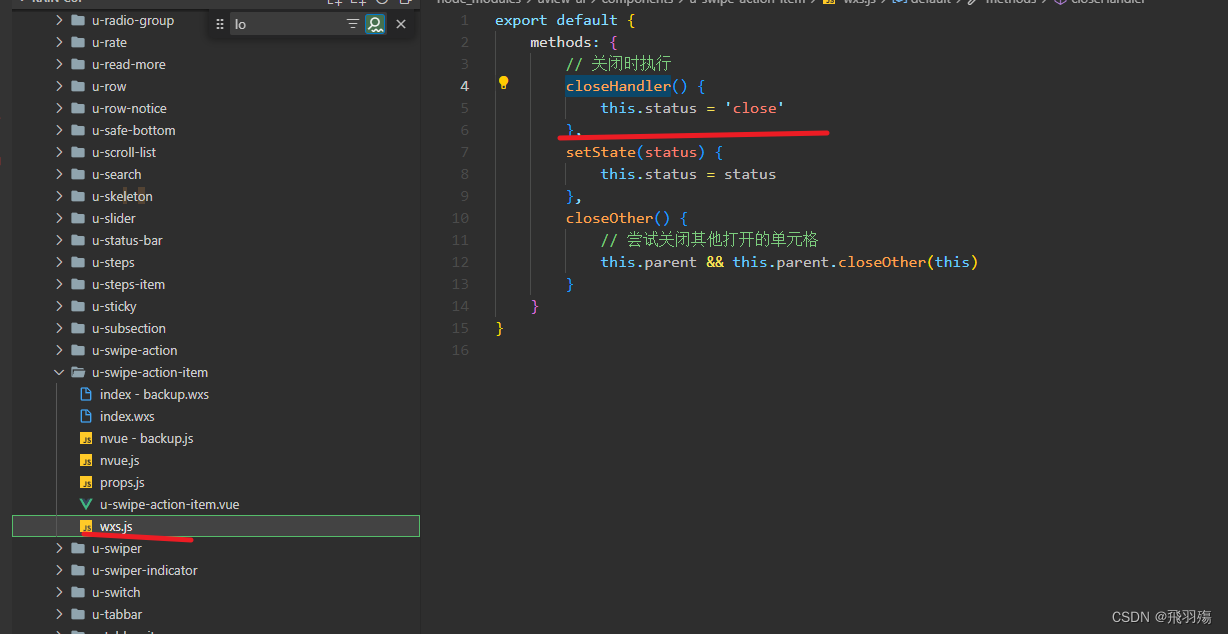Image resolution: width=1228 pixels, height=634 pixels.
Task: Click the New File icon in explorer toolbar
Action: coord(334,3)
